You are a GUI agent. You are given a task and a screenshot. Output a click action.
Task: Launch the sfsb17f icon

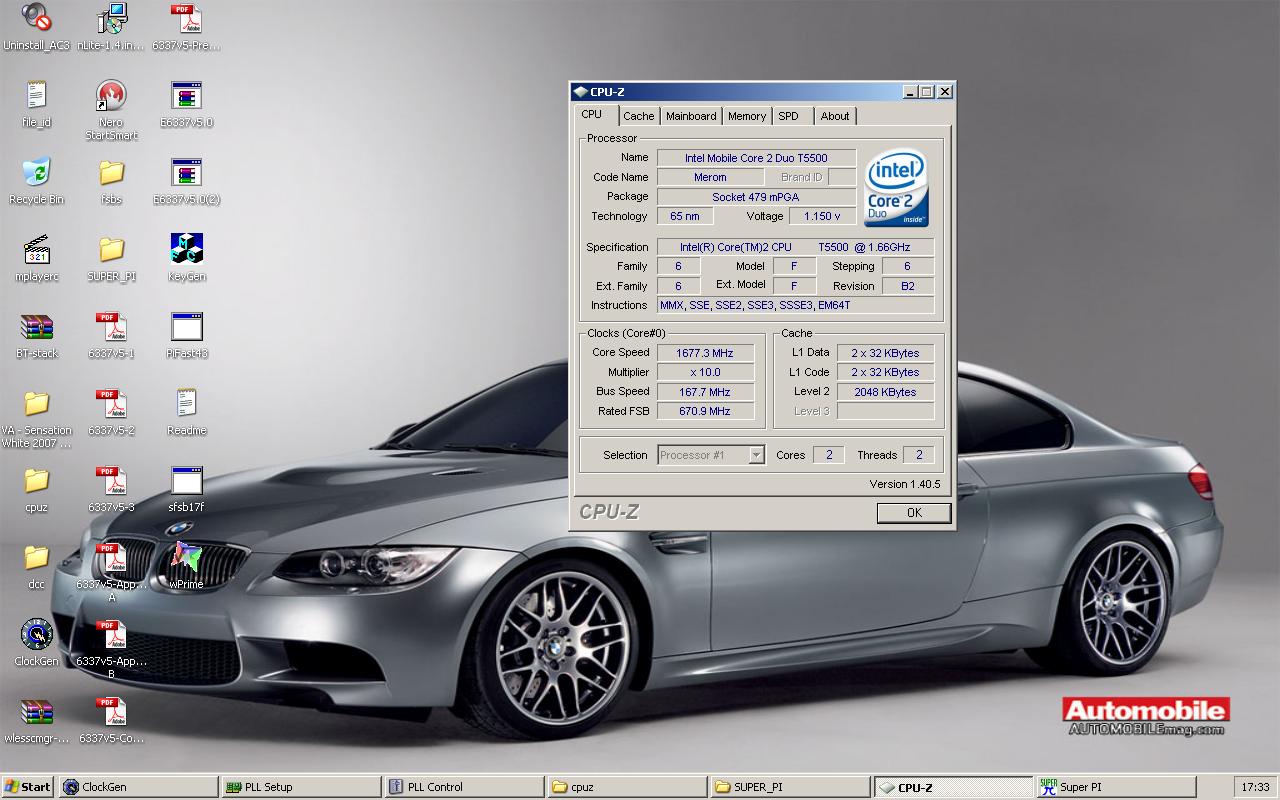pyautogui.click(x=187, y=480)
